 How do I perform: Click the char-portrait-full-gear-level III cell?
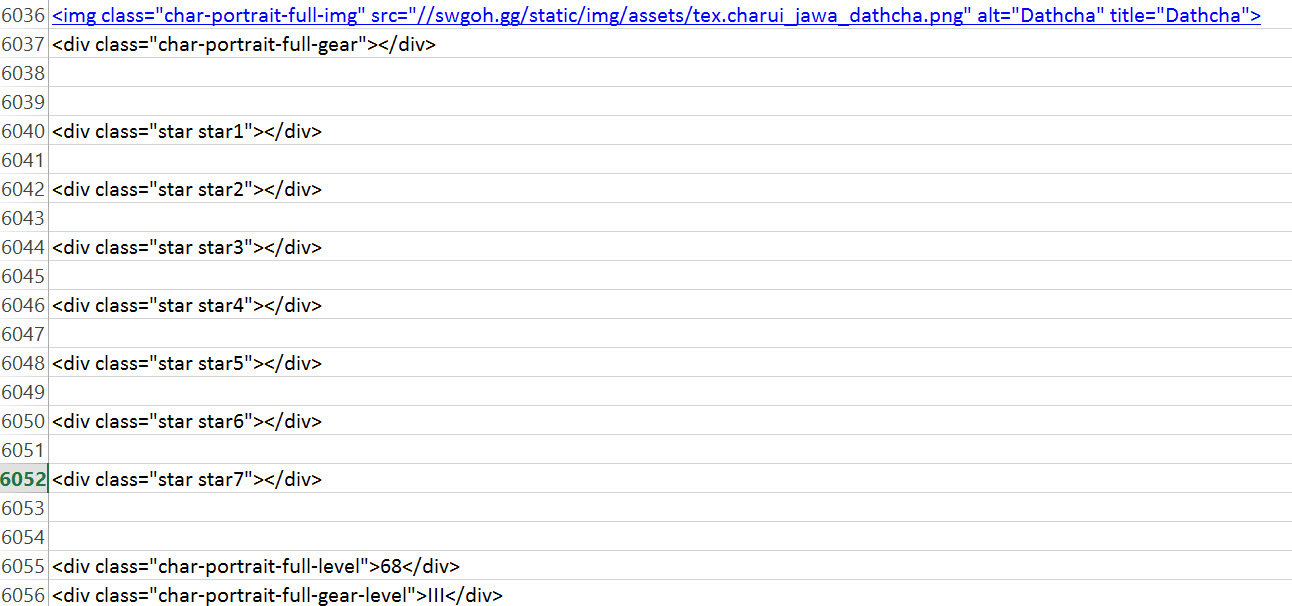(x=277, y=596)
